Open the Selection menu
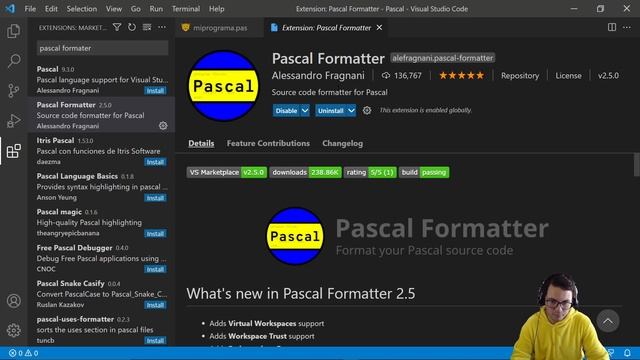The height and width of the screenshot is (360, 640). click(82, 9)
